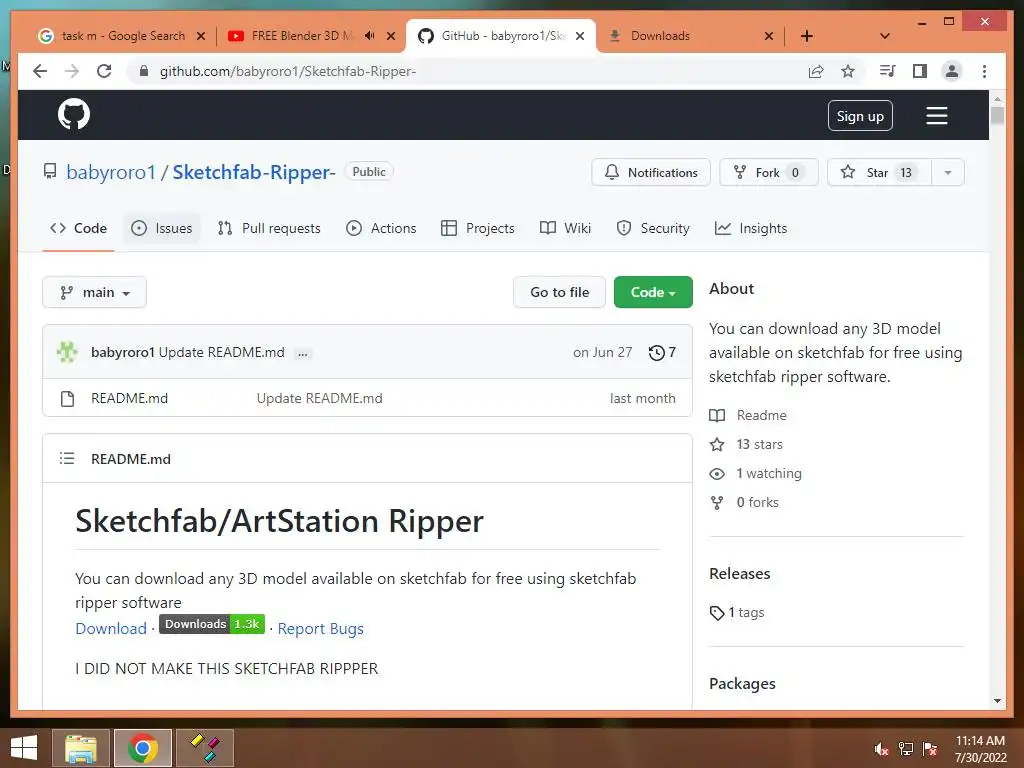Open the GitHub hamburger menu

[x=936, y=116]
